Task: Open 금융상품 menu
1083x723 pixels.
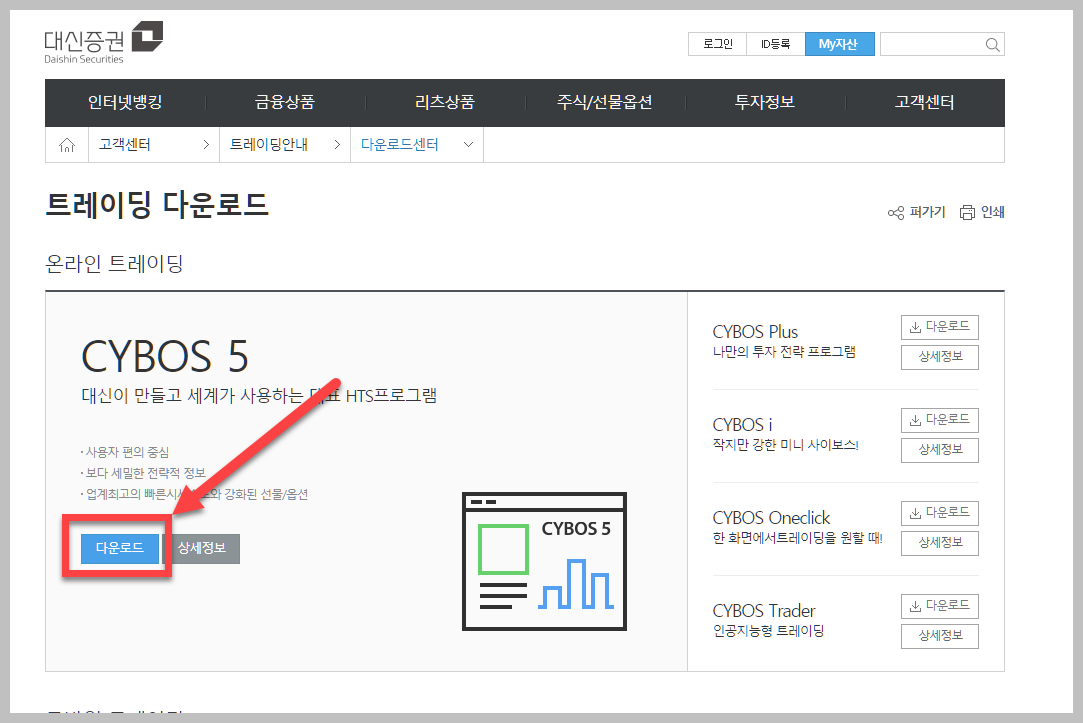Action: point(285,102)
